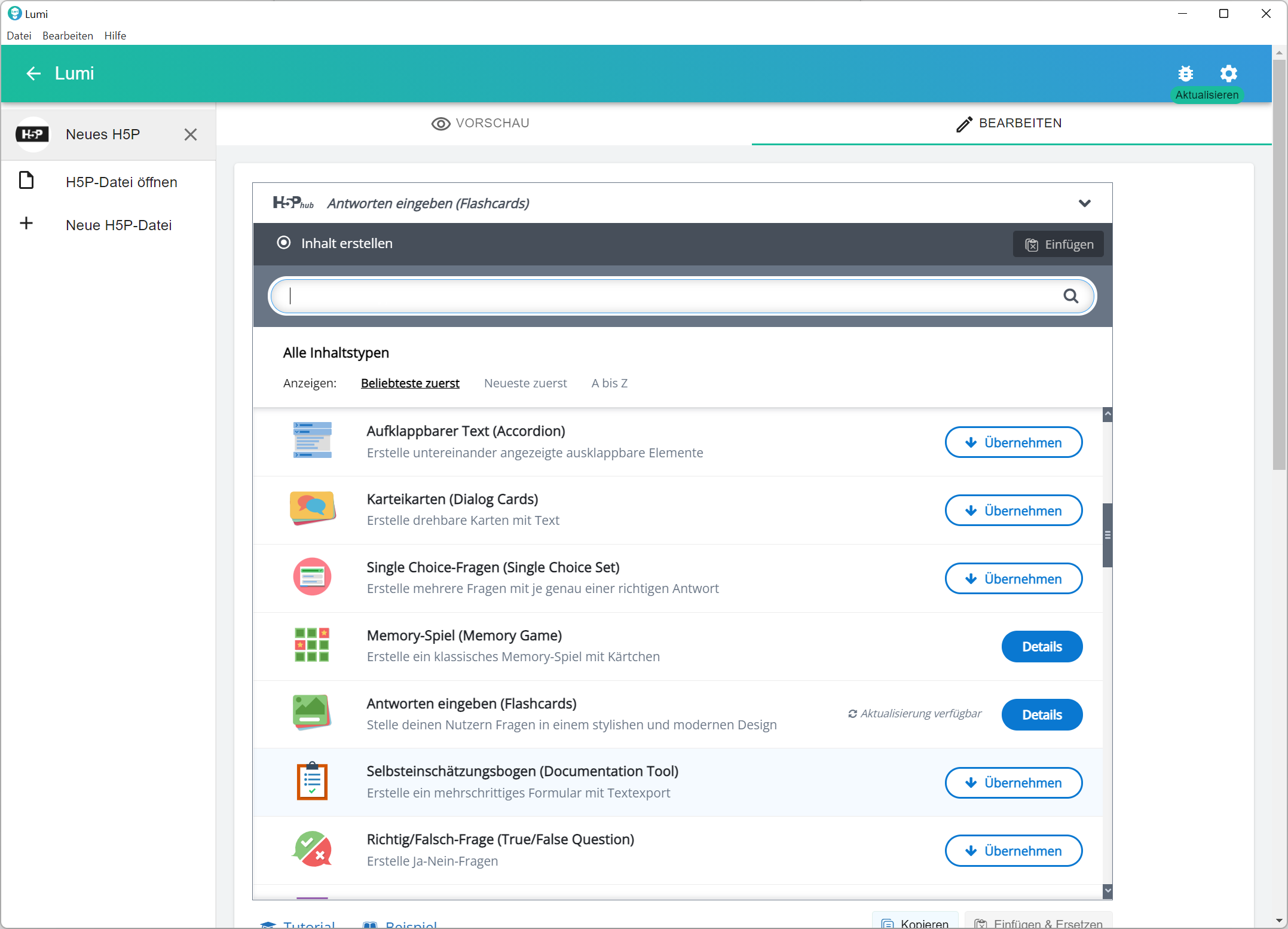The image size is (1288, 929).
Task: Click the Documentation Tool clipboard icon
Action: click(312, 781)
